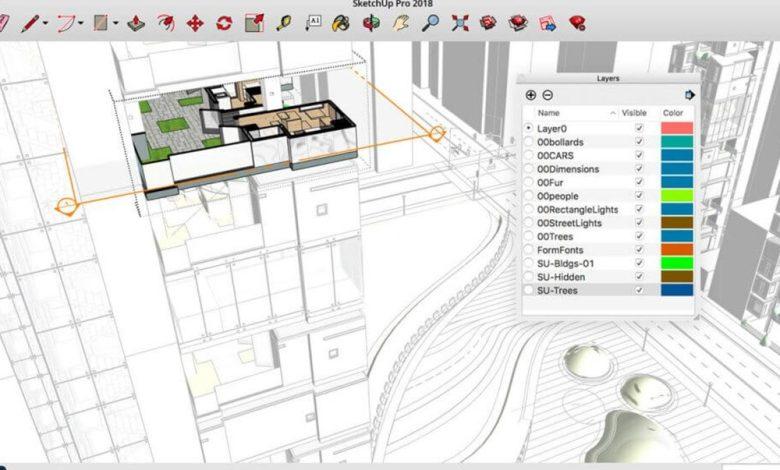Viewport: 780px width, 470px height.
Task: Click the Color column header
Action: coord(673,113)
